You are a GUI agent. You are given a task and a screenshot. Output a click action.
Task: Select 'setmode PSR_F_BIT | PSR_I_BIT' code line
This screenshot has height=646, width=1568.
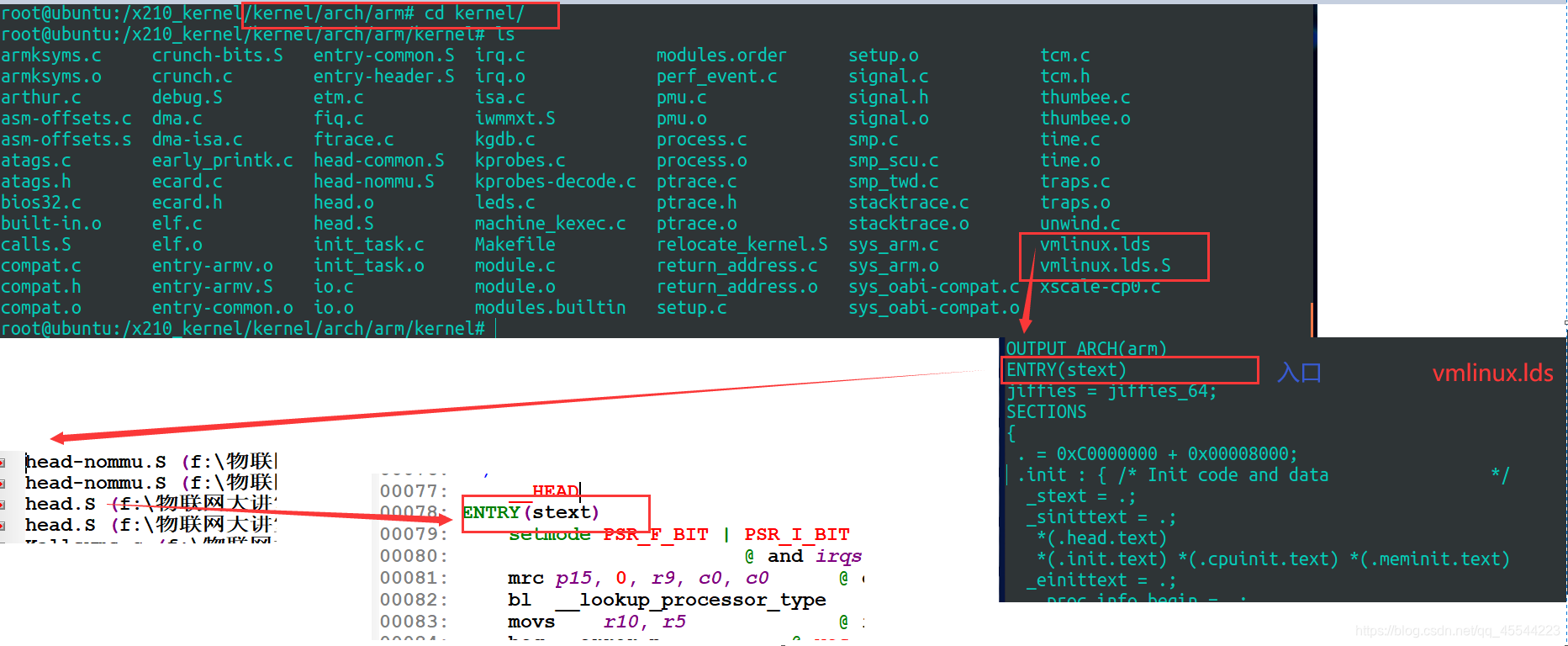pos(679,534)
